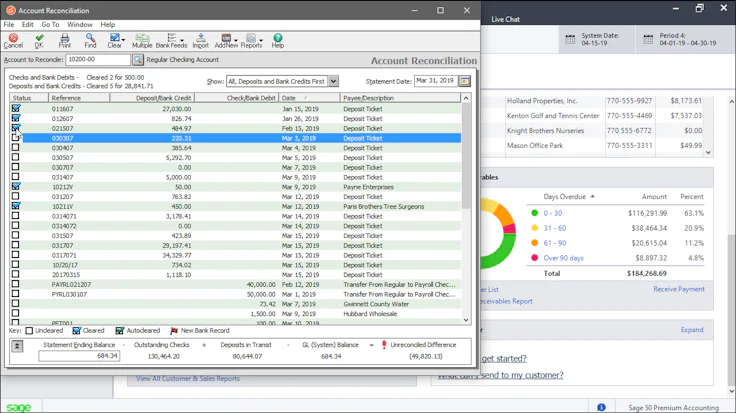Open the Show filter dropdown

pos(333,81)
